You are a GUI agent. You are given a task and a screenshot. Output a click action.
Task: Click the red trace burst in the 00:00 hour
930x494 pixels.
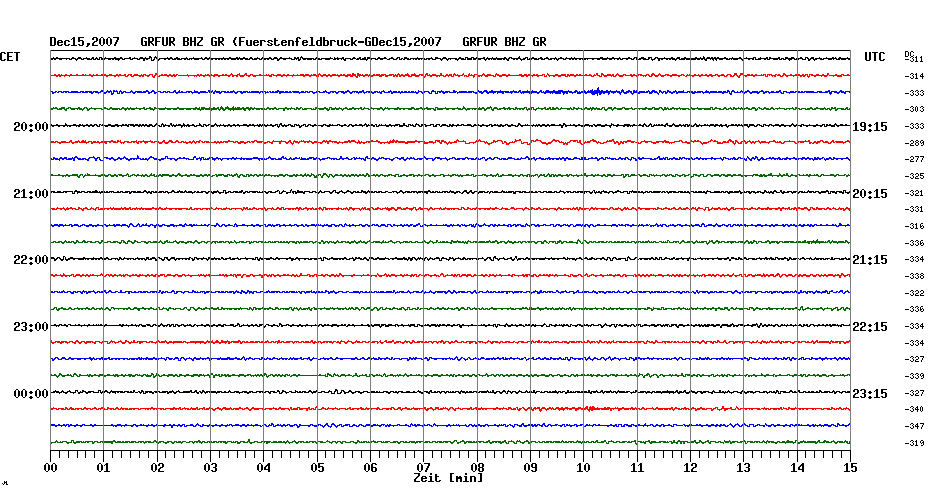coord(591,409)
